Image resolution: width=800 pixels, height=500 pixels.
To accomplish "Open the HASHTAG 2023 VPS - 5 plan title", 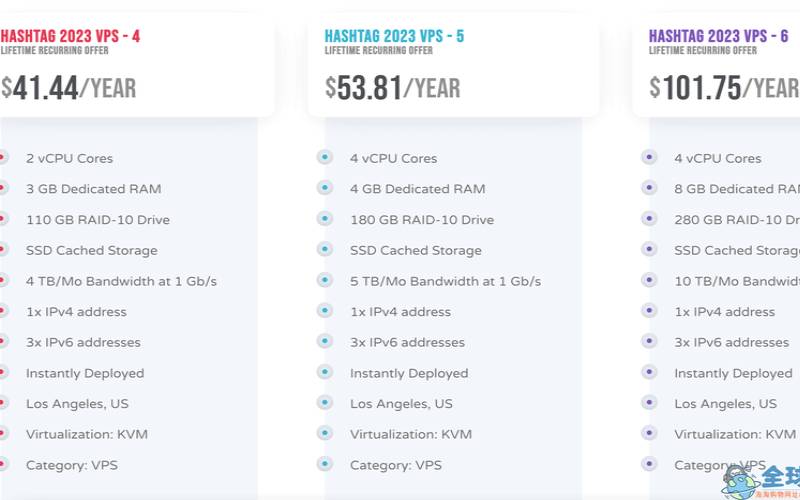I will 394,37.
